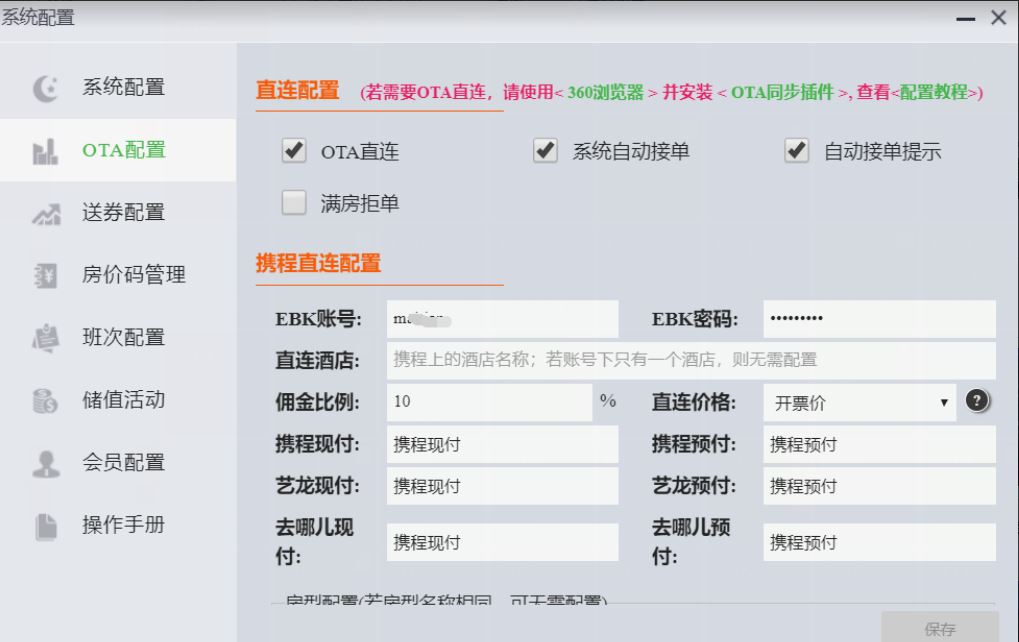Click the shift icon beside 班次配置
The width and height of the screenshot is (1019, 642).
coord(40,338)
